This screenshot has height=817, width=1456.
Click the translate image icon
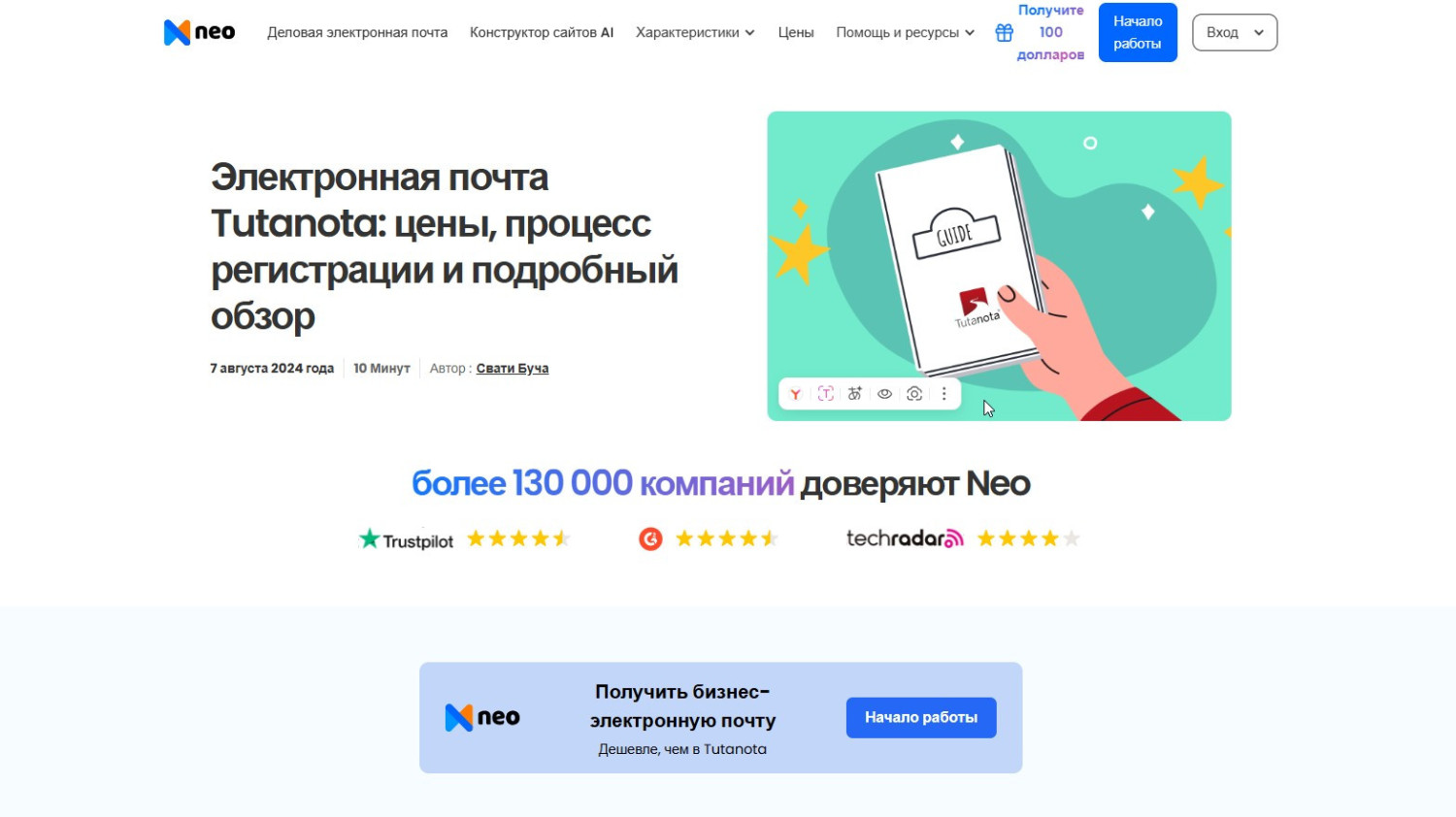tap(855, 394)
